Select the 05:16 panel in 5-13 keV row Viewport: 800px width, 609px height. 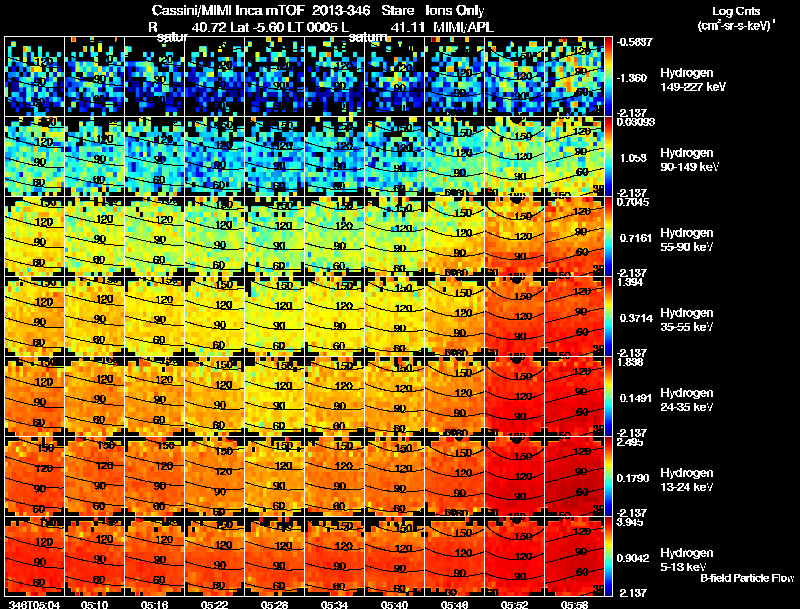pyautogui.click(x=155, y=557)
